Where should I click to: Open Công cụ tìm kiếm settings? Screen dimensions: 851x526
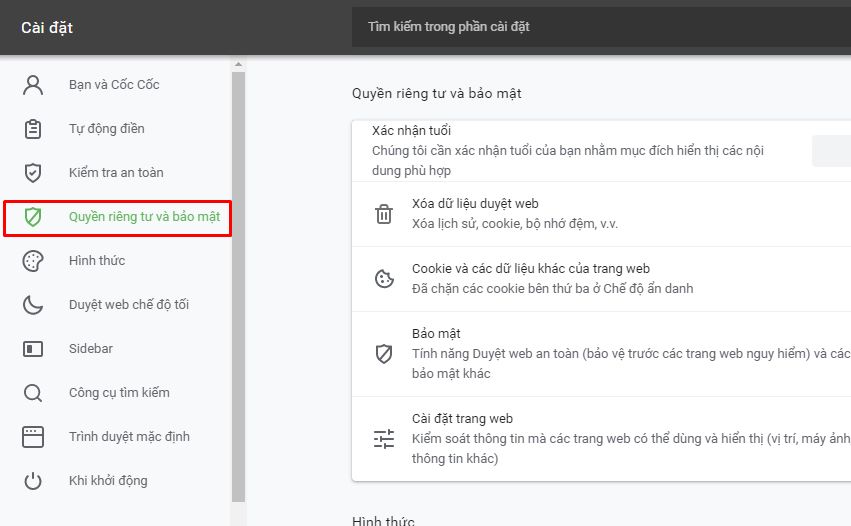pos(119,393)
